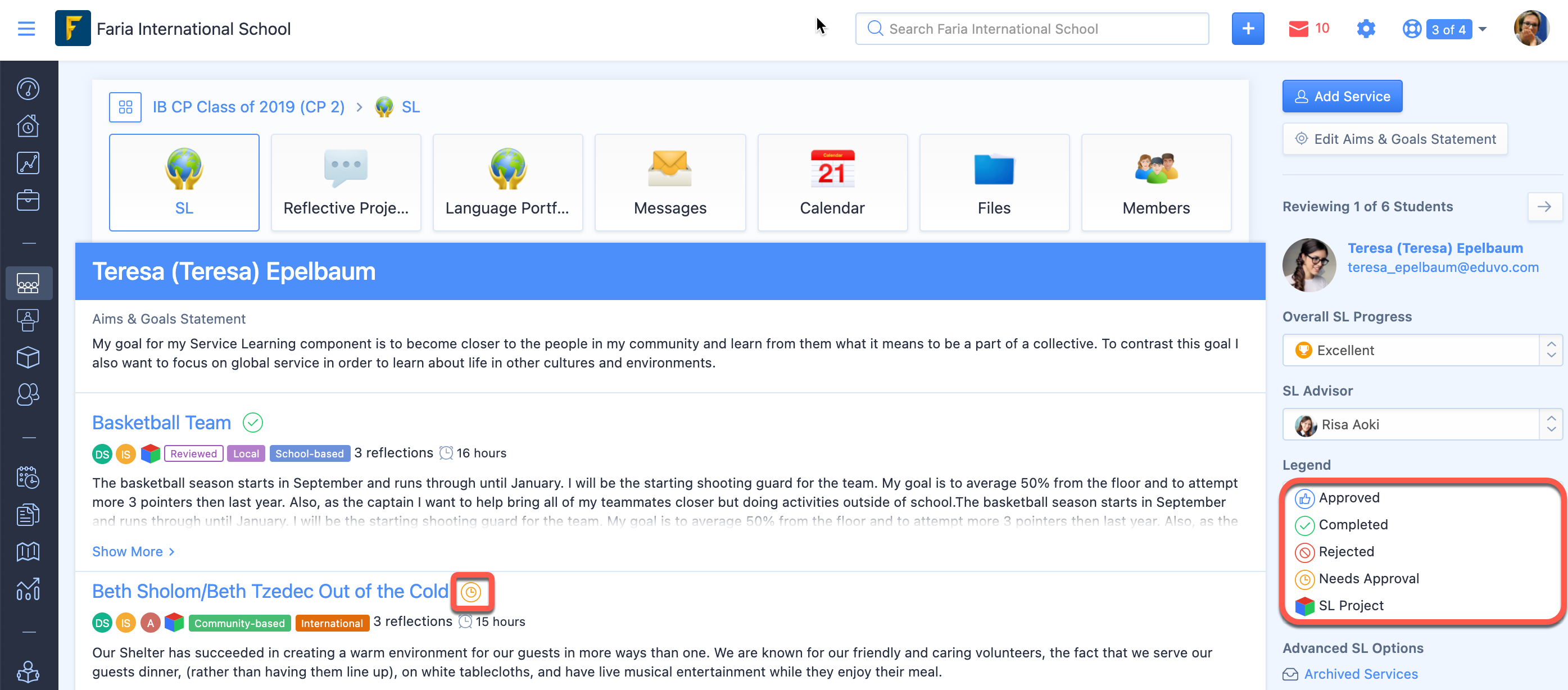Open the Archived Services link
This screenshot has width=1568, height=690.
[1361, 674]
